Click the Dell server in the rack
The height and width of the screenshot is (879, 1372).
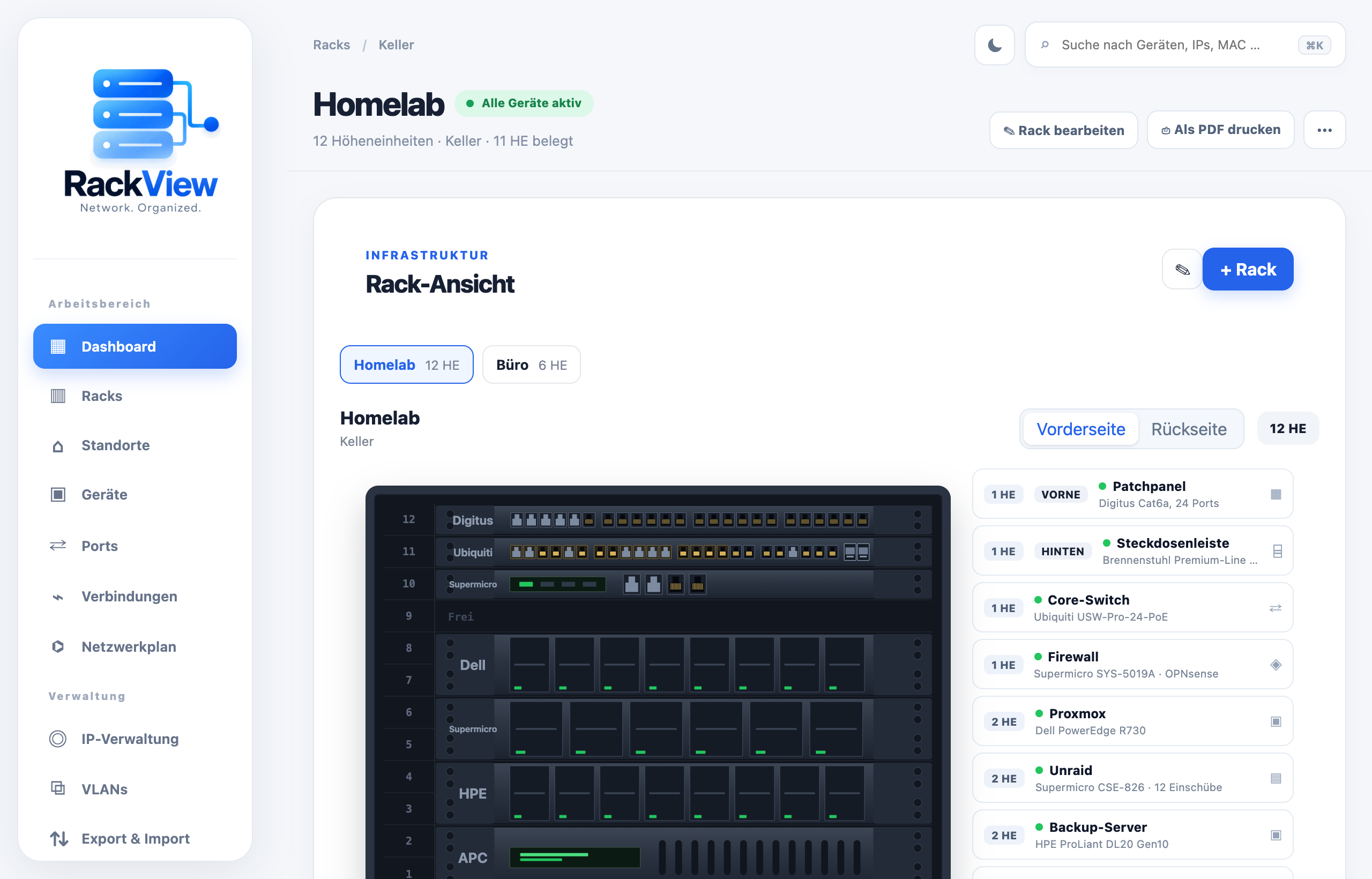coord(683,665)
